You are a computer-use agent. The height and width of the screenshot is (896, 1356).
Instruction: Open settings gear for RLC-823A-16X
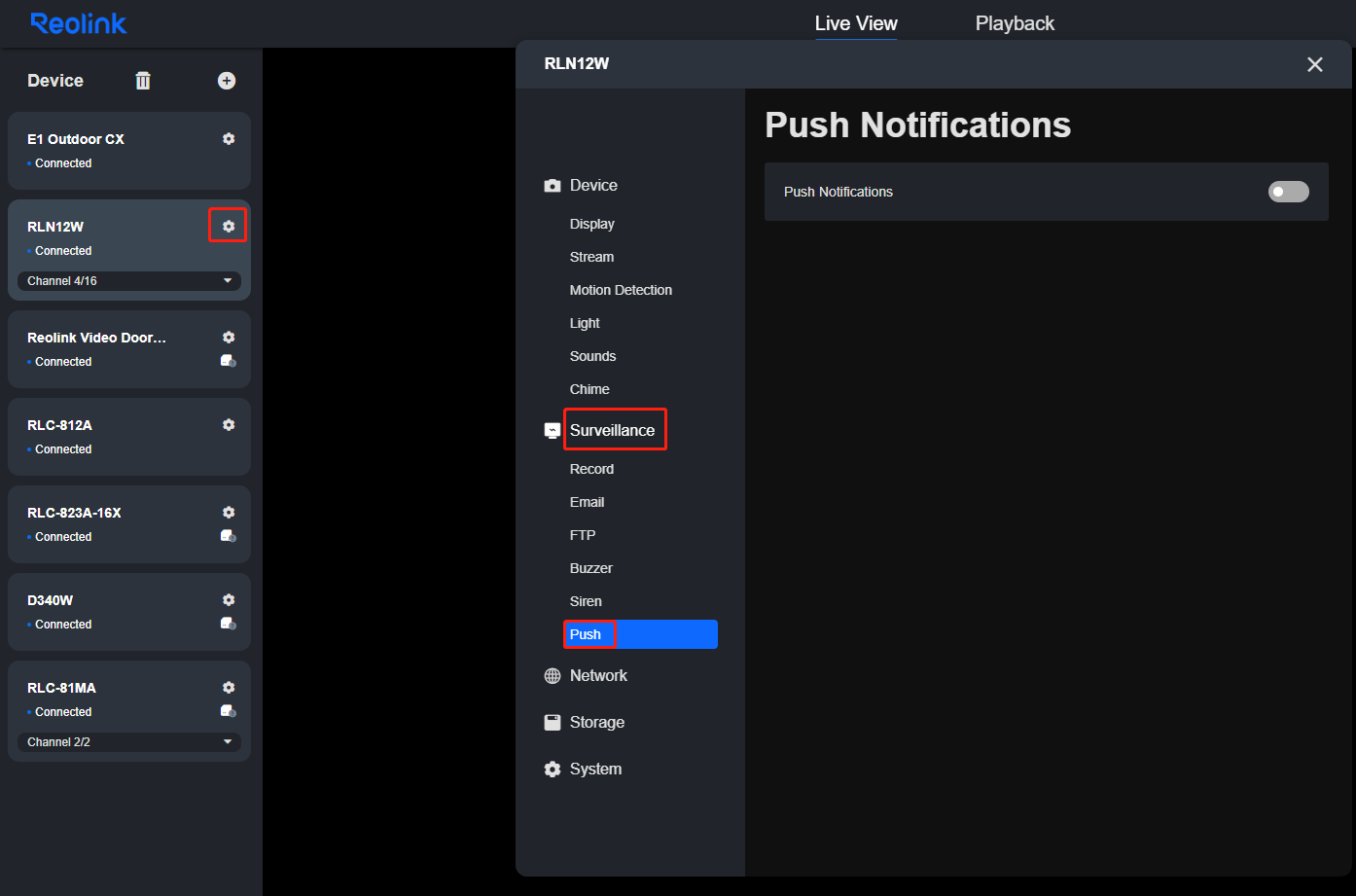tap(229, 513)
